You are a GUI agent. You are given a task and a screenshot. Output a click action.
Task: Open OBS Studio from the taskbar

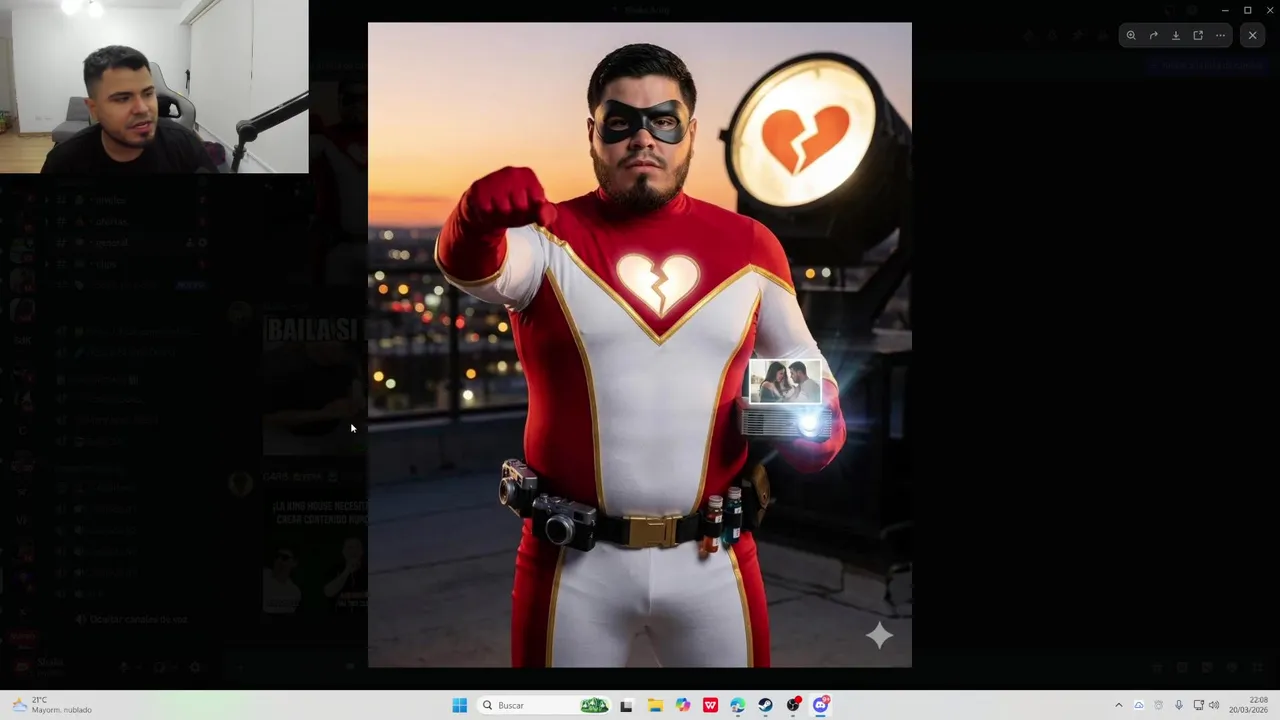pyautogui.click(x=793, y=705)
